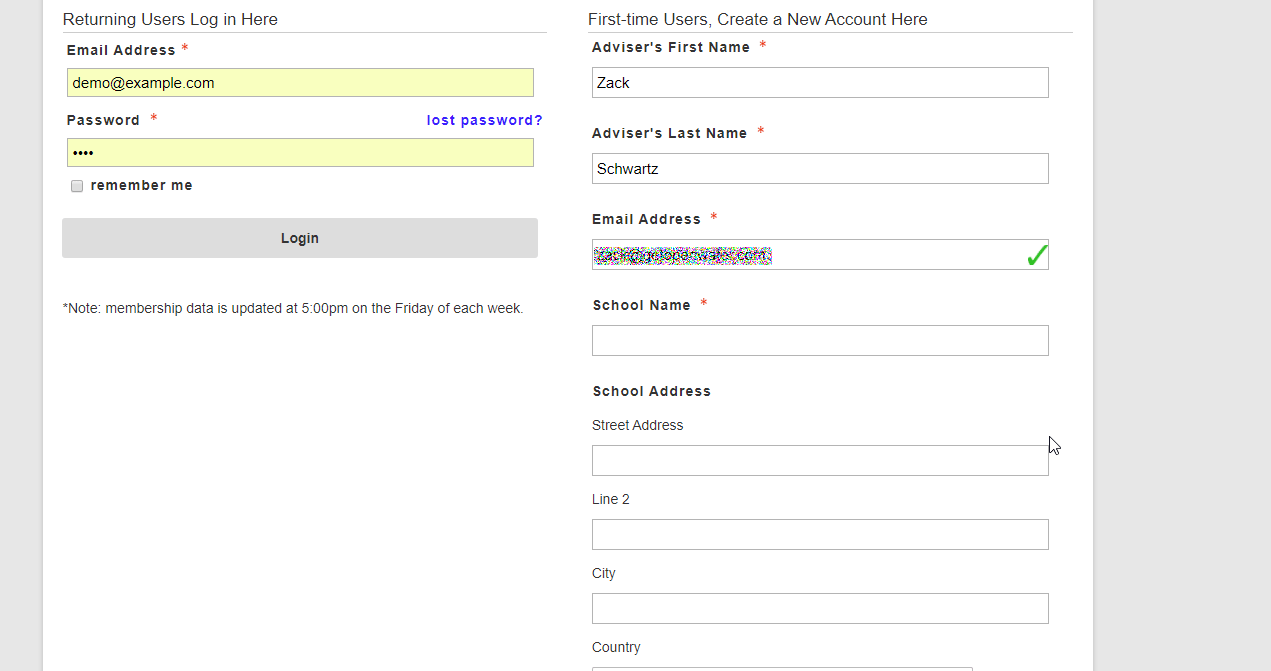This screenshot has width=1271, height=671.
Task: Toggle the "remember me" checkbox
Action: point(77,186)
